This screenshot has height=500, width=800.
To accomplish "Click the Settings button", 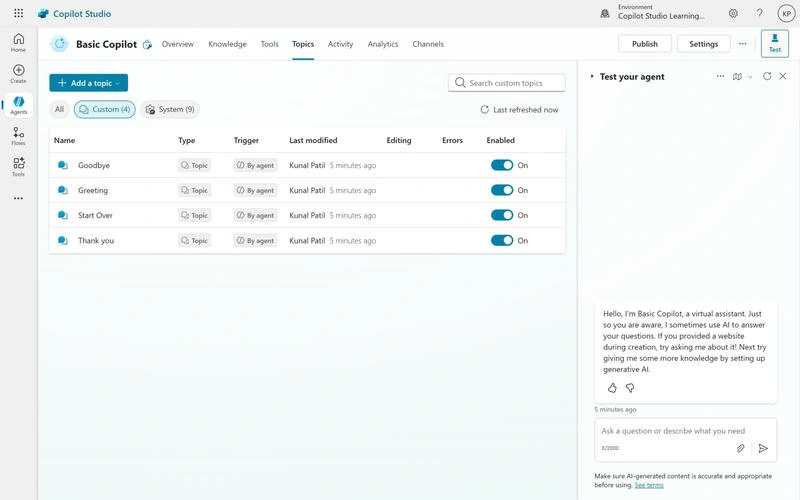I will click(x=704, y=44).
